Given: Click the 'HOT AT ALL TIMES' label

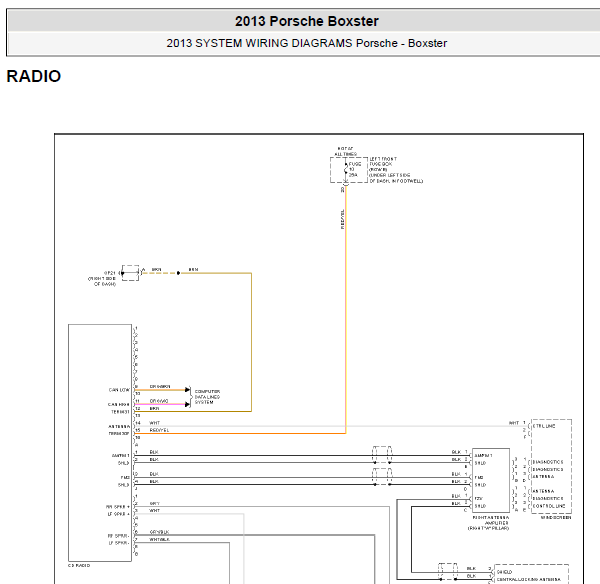Looking at the screenshot, I should (x=345, y=151).
